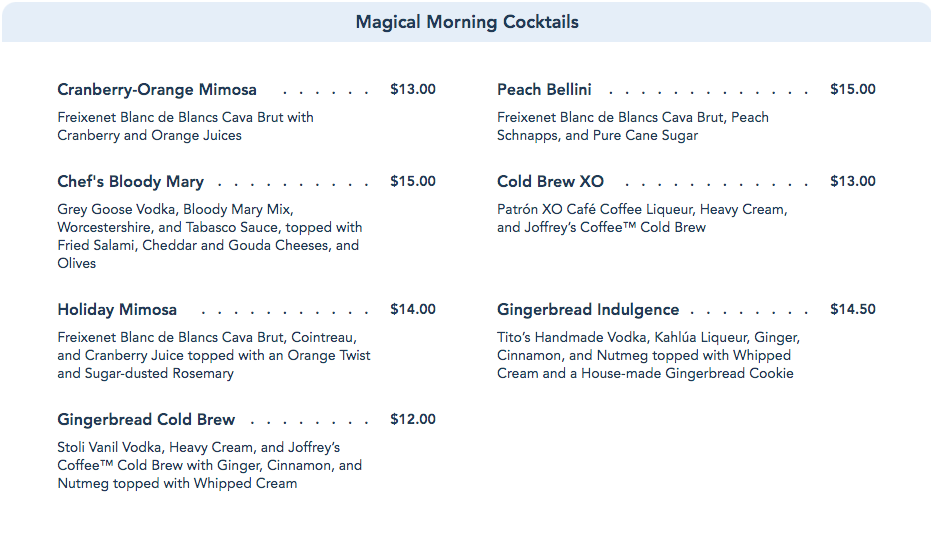Click the Peach Bellini item name
The width and height of the screenshot is (931, 543).
(x=544, y=90)
